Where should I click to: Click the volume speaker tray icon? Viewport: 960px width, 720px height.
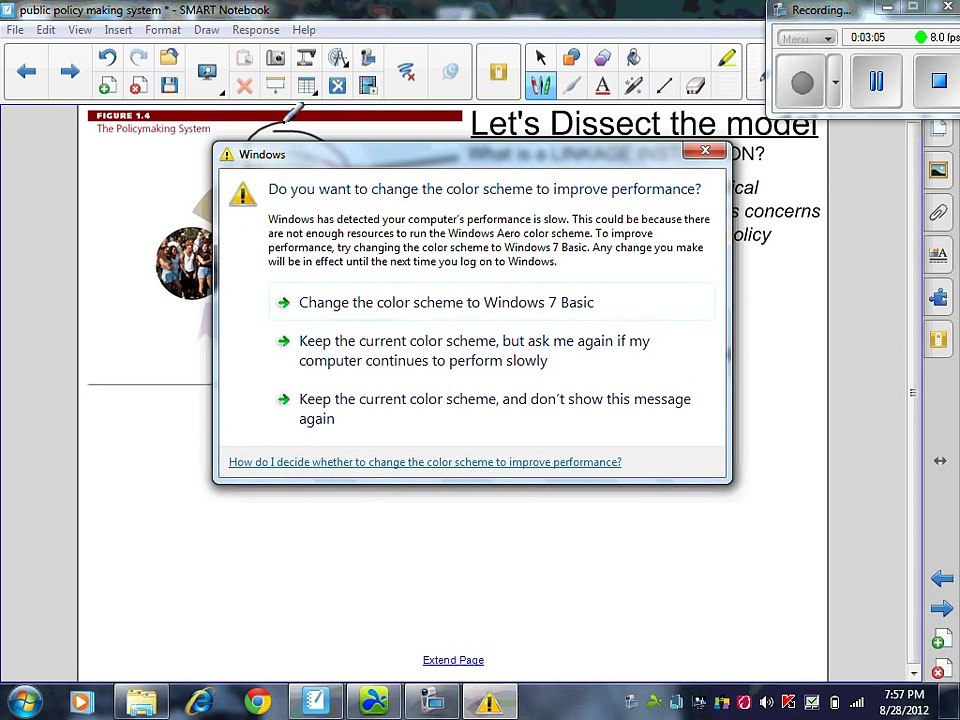tap(766, 702)
